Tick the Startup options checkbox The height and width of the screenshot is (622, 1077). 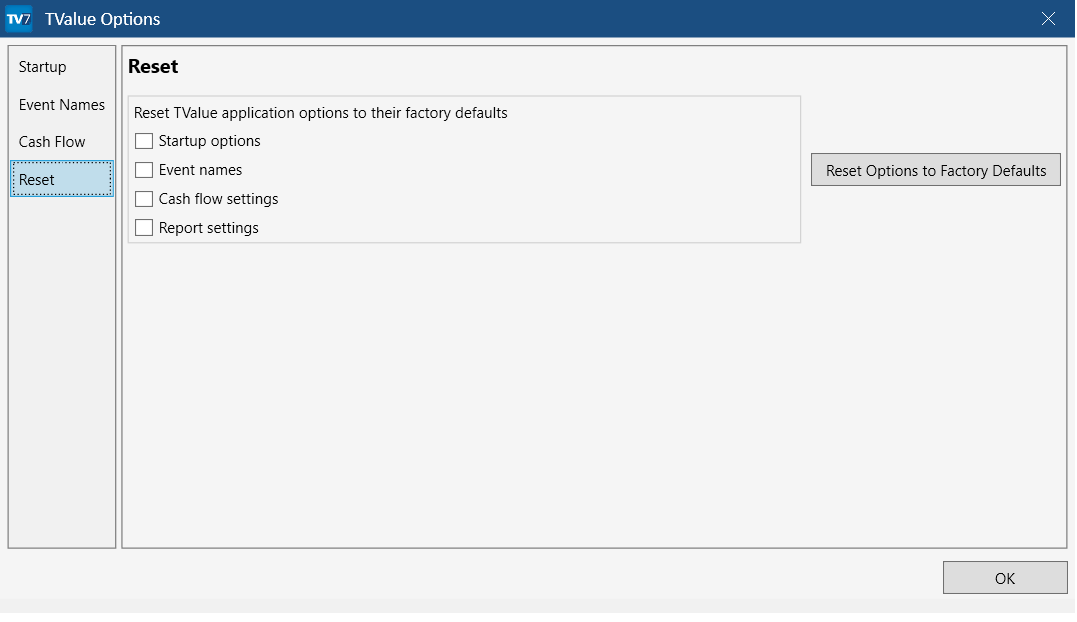(x=144, y=141)
